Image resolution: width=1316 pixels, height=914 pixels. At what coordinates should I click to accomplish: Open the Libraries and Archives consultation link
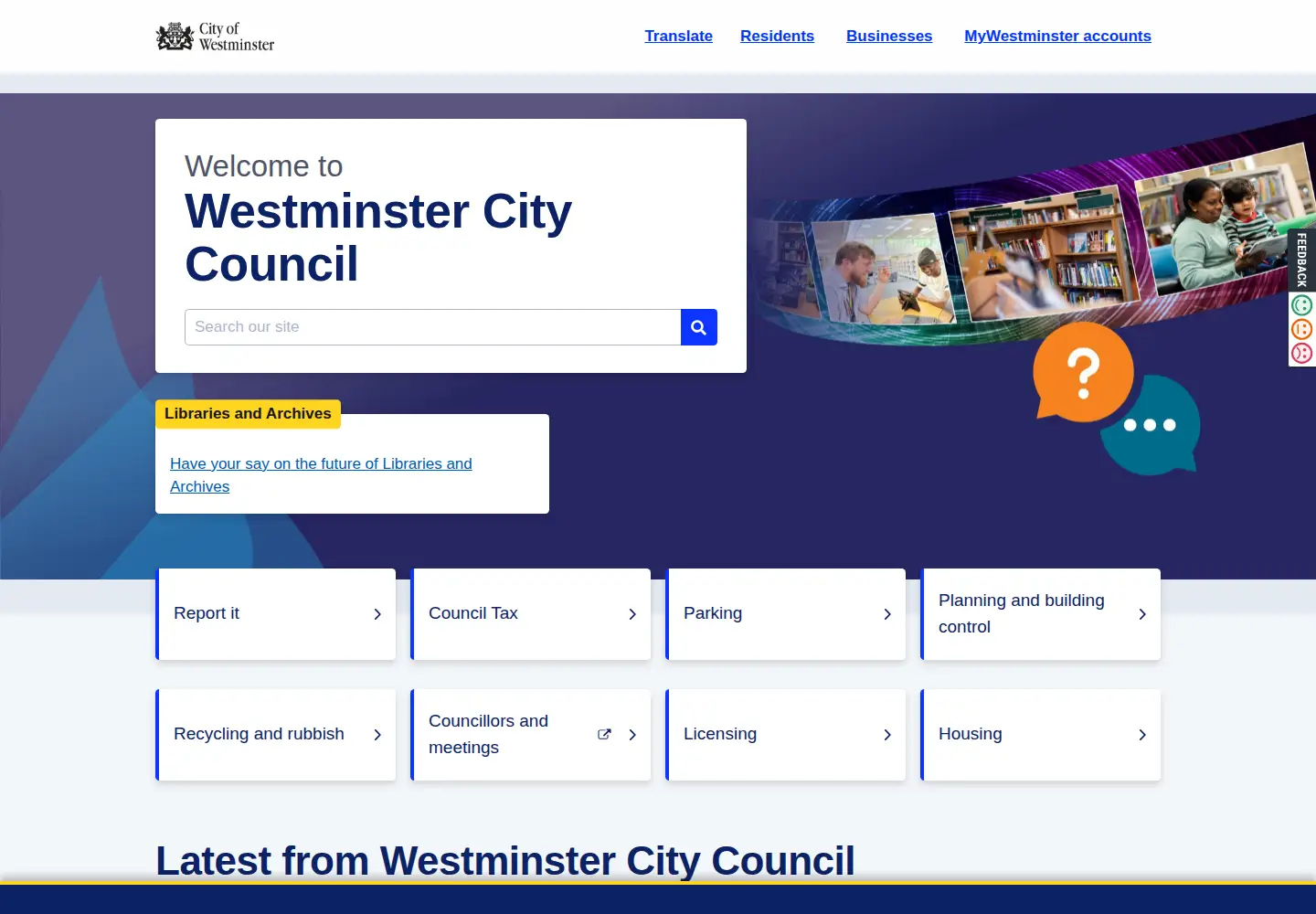coord(321,475)
